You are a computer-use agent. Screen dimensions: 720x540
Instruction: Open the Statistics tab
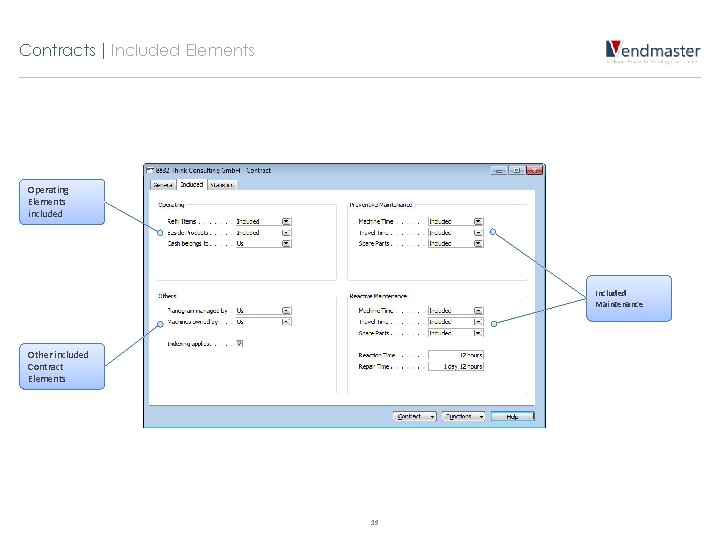click(x=222, y=185)
